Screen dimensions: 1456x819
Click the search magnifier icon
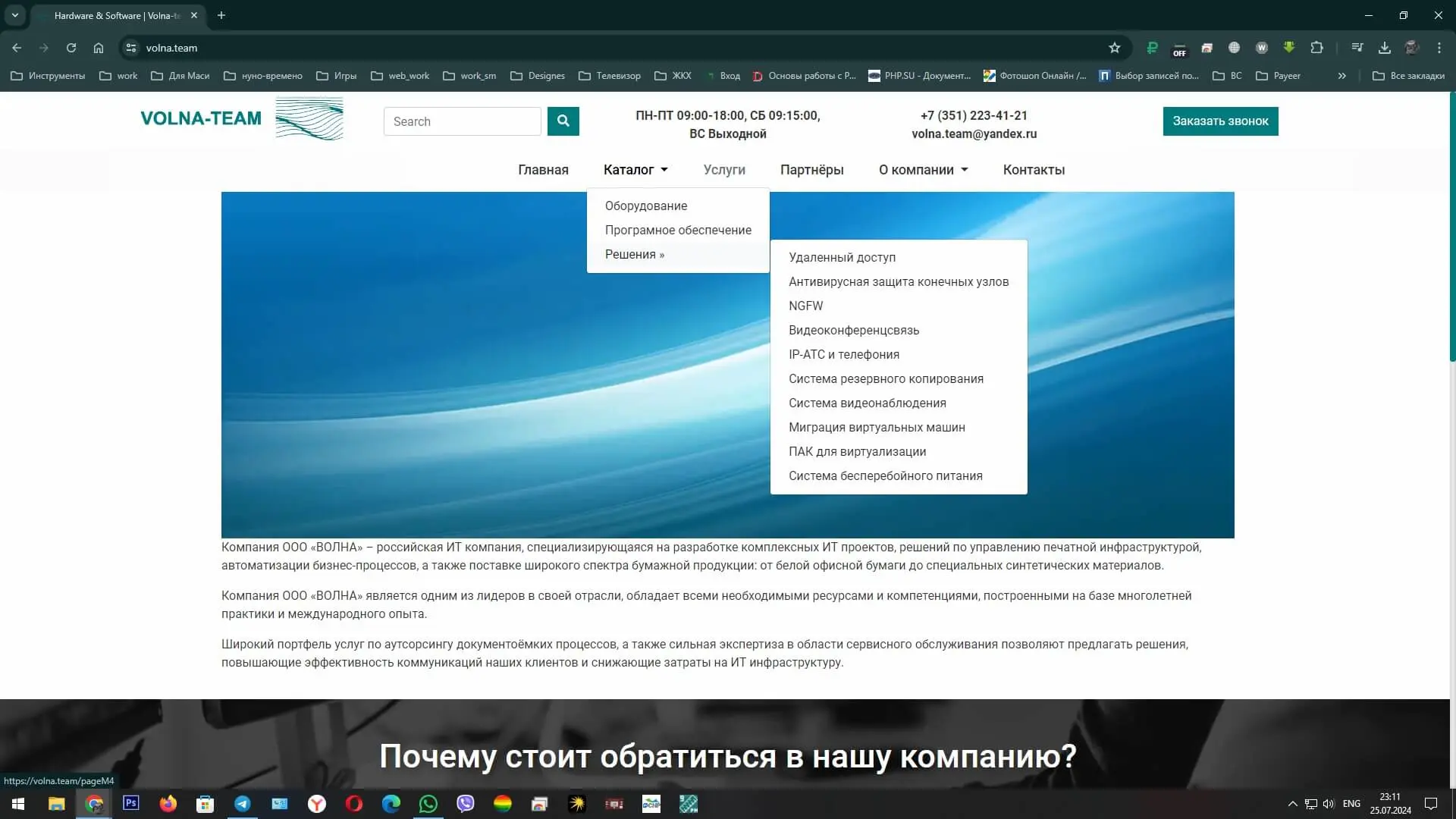562,121
